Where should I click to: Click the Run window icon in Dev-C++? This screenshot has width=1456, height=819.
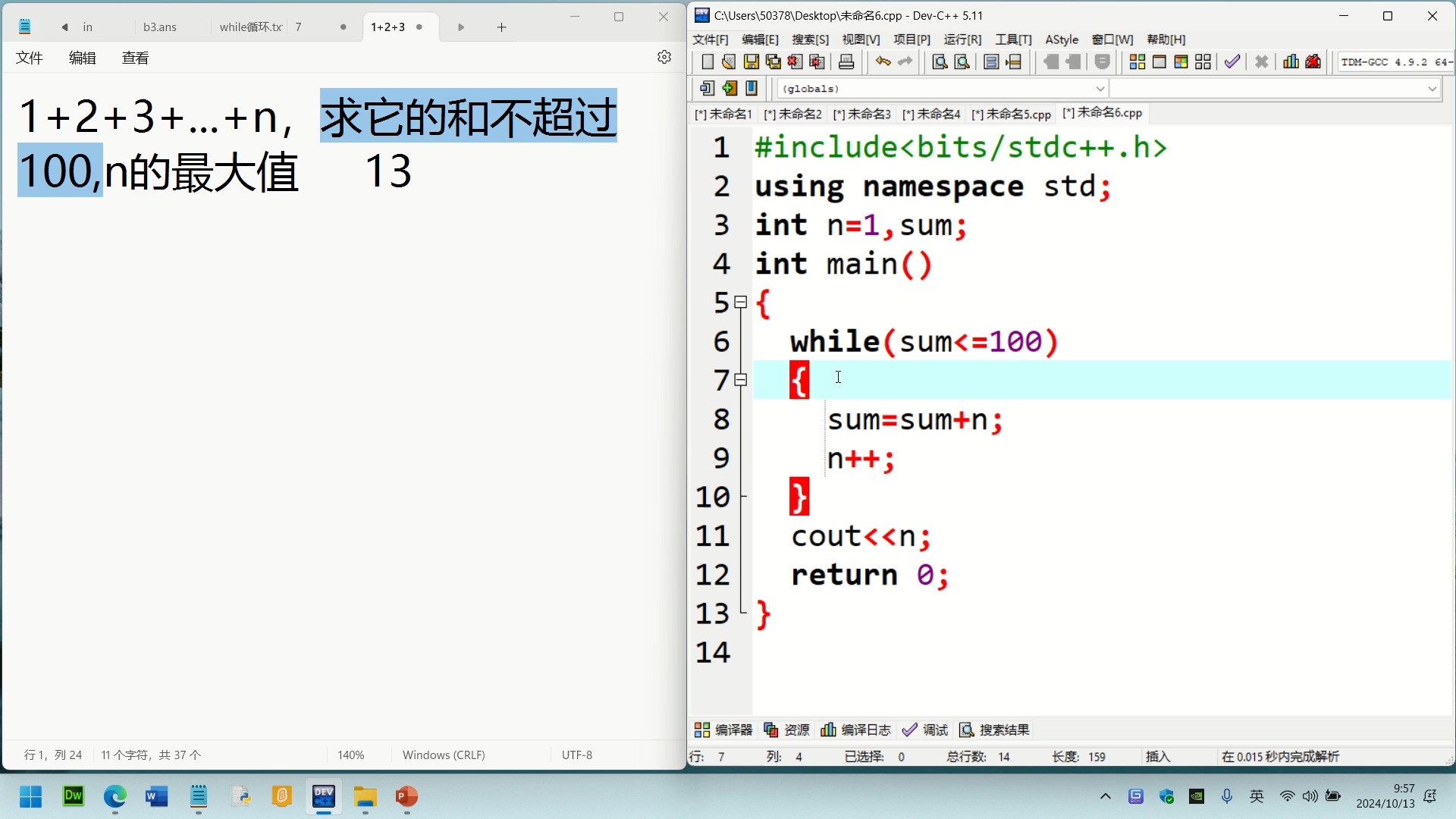coord(1159,62)
